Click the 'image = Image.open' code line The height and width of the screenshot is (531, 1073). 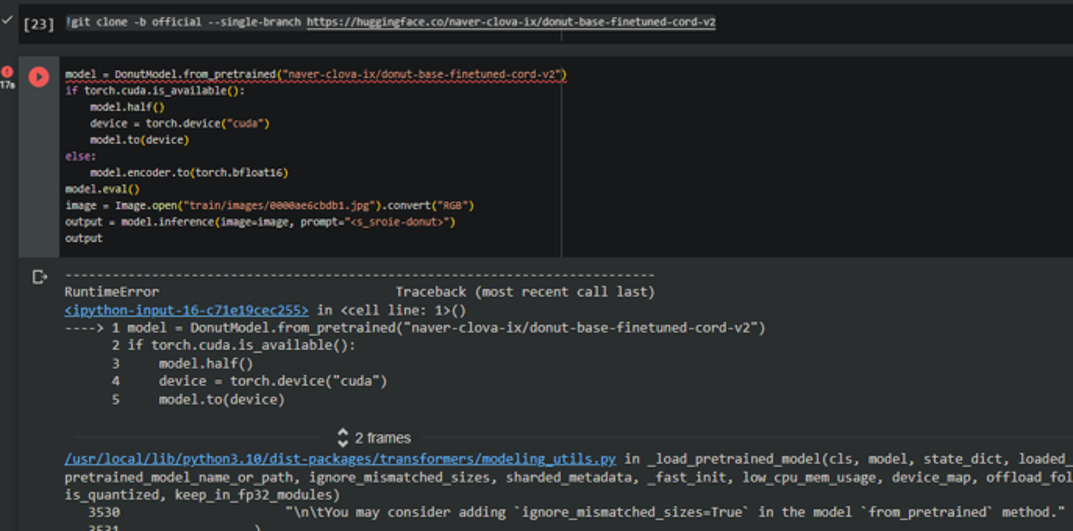[270, 205]
